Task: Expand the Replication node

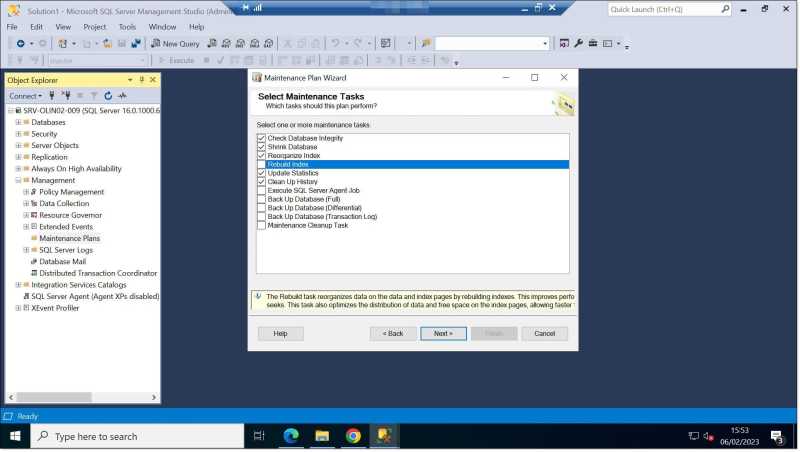Action: tap(18, 157)
